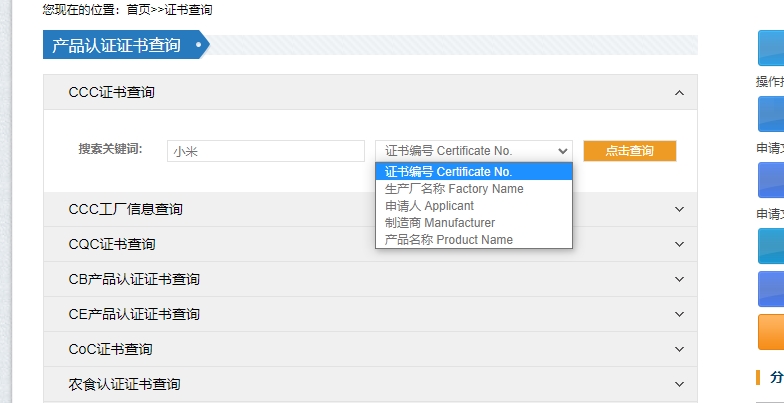Click the CB产品认证证书查询 chevron icon
Image resolution: width=784 pixels, height=403 pixels.
pos(679,280)
